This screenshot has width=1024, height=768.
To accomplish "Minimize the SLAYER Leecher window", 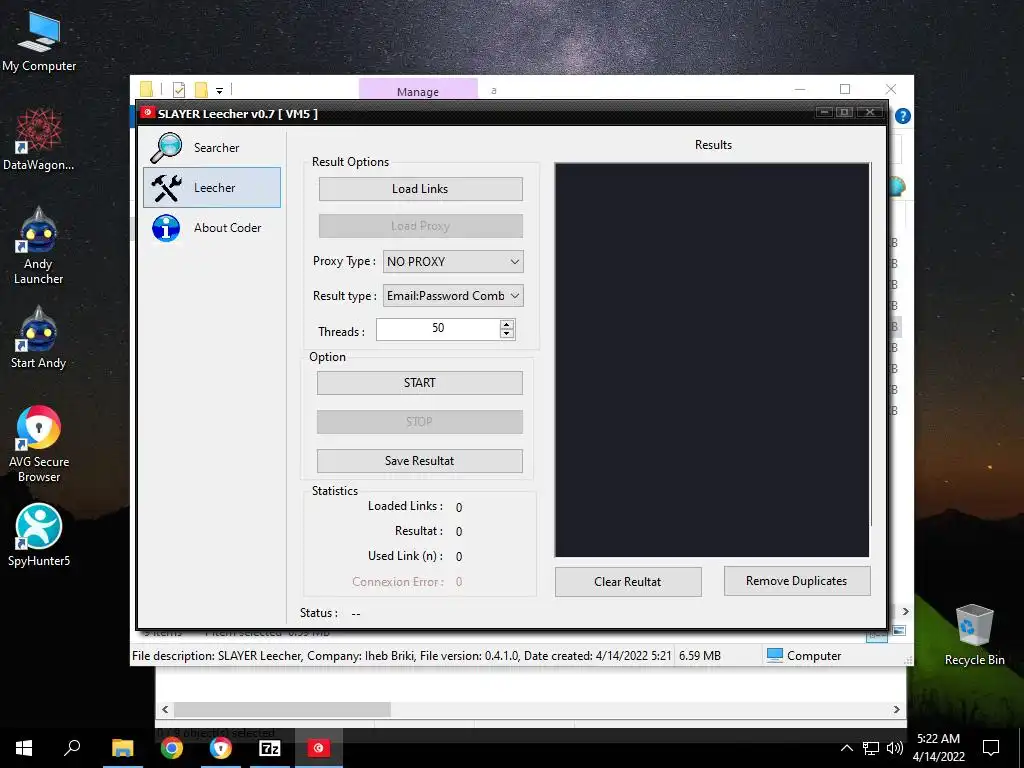I will pos(825,112).
